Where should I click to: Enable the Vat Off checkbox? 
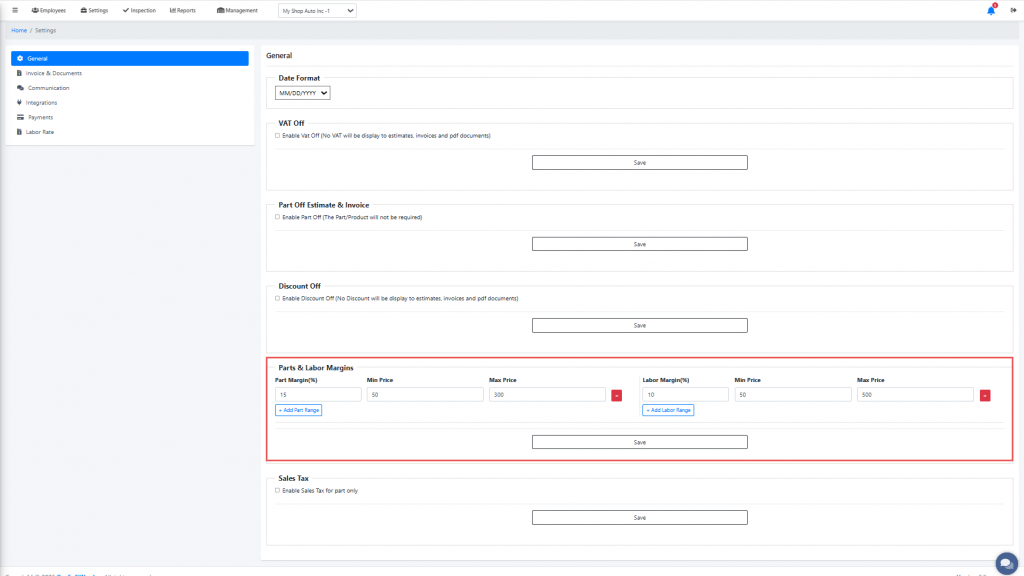(x=278, y=135)
